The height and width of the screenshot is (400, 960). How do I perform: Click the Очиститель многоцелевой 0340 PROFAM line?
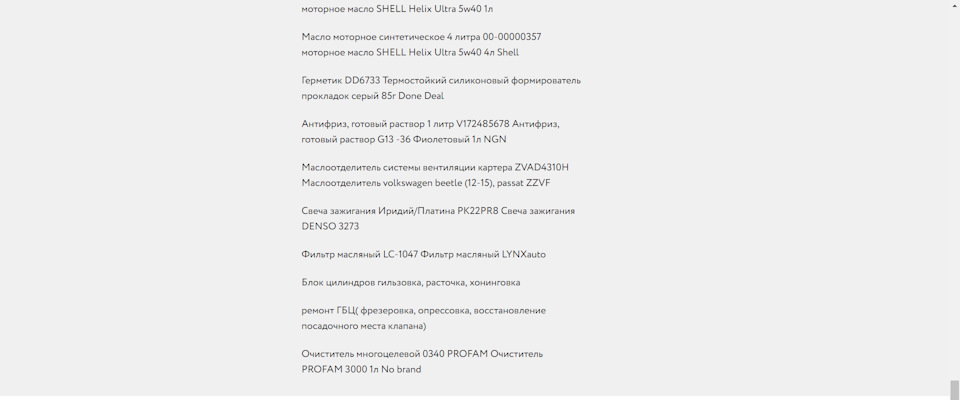pos(422,354)
